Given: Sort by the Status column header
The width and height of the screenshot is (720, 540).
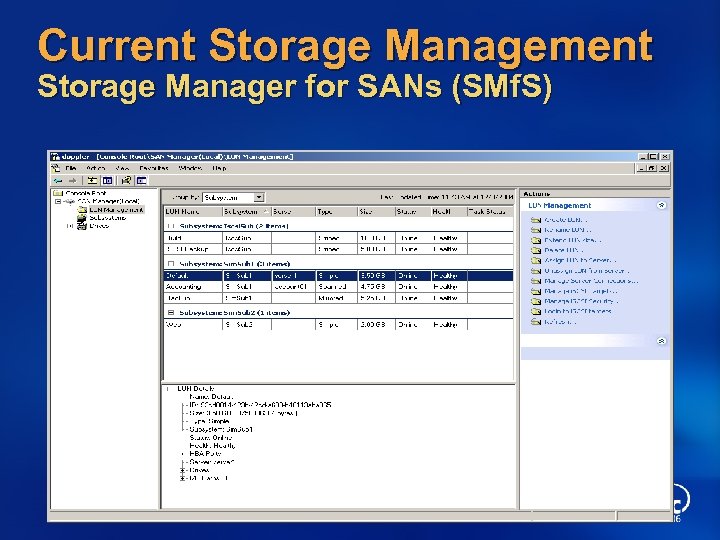Looking at the screenshot, I should pos(413,212).
